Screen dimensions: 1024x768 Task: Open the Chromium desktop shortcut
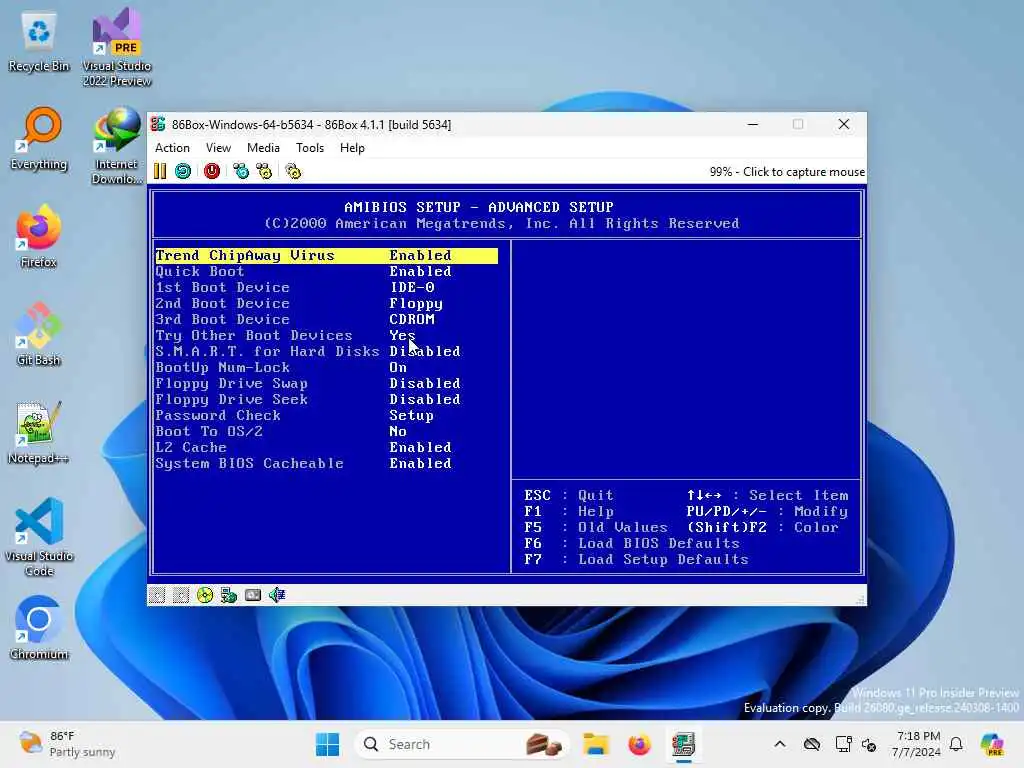(39, 628)
